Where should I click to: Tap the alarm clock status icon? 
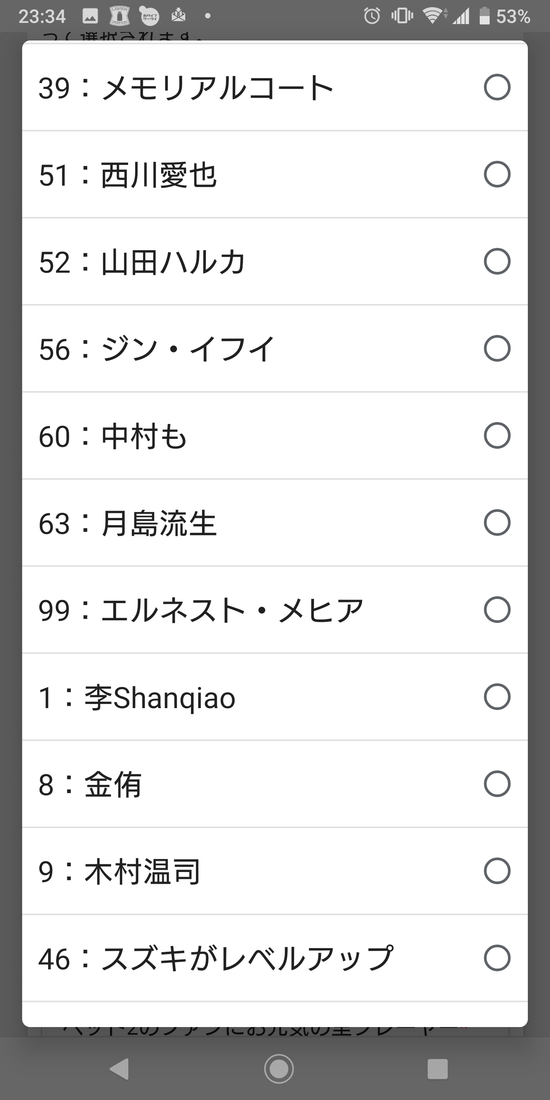(372, 15)
